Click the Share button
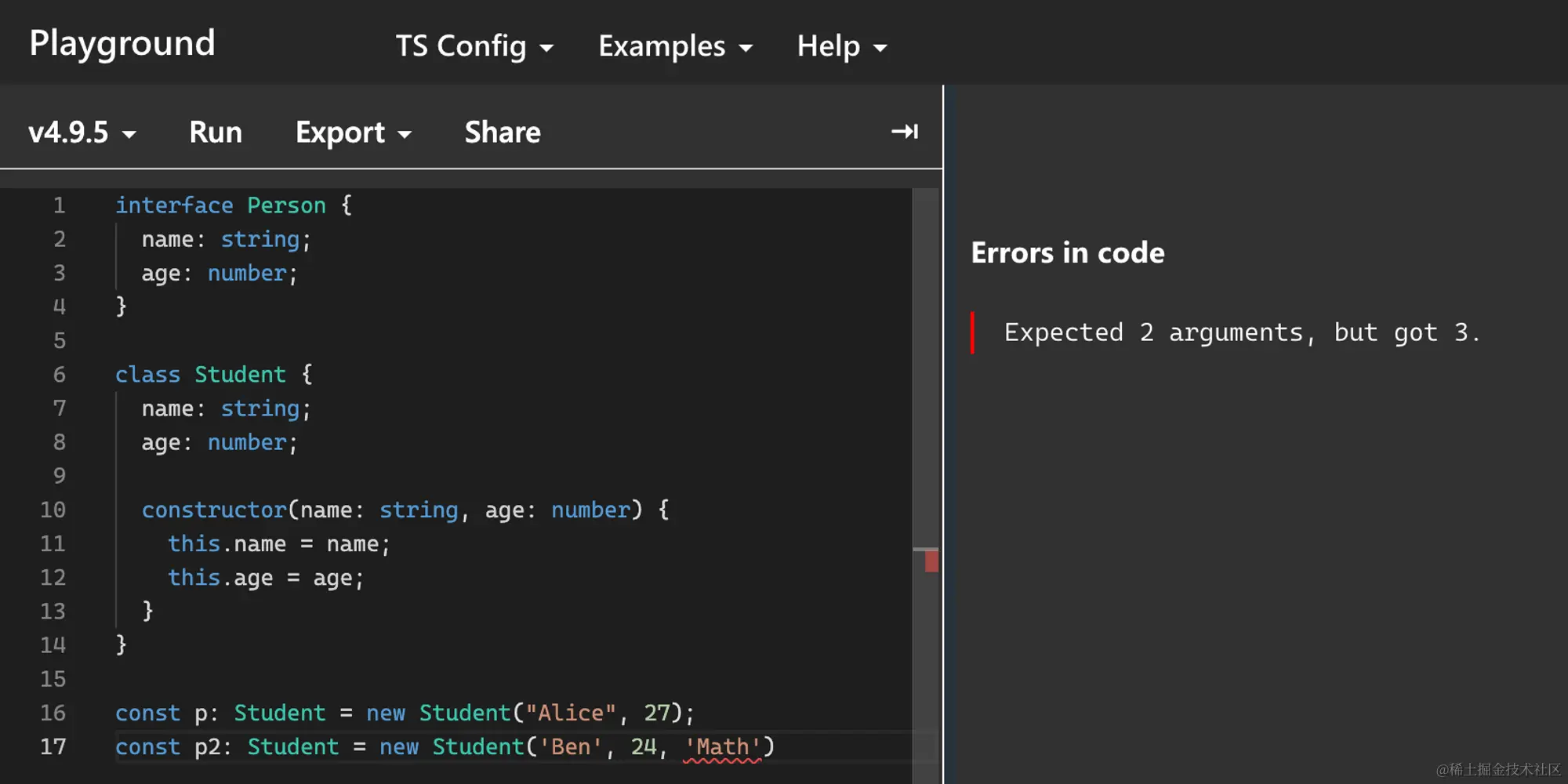The width and height of the screenshot is (1568, 784). point(503,132)
